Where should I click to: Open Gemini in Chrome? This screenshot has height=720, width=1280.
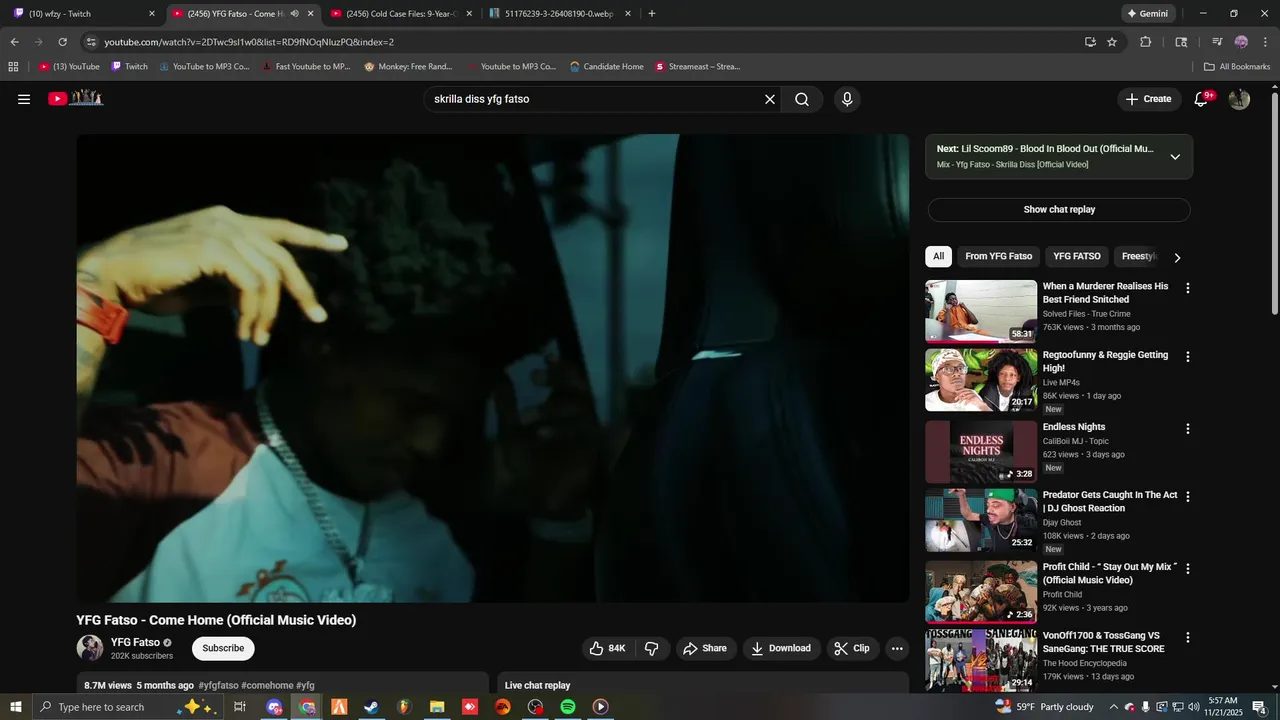[x=1148, y=14]
